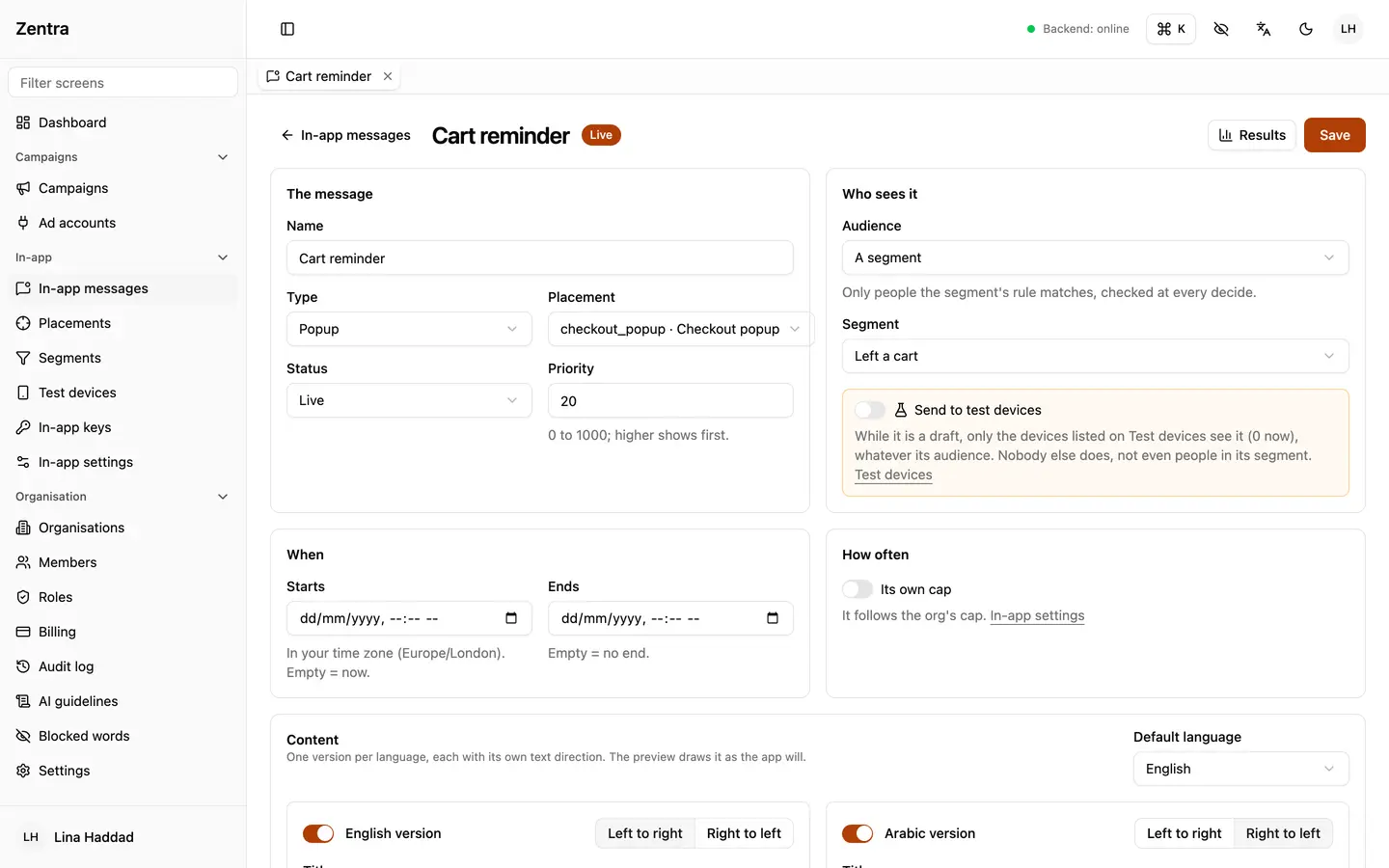Open the Status dropdown showing Live
The height and width of the screenshot is (868, 1389).
click(409, 400)
